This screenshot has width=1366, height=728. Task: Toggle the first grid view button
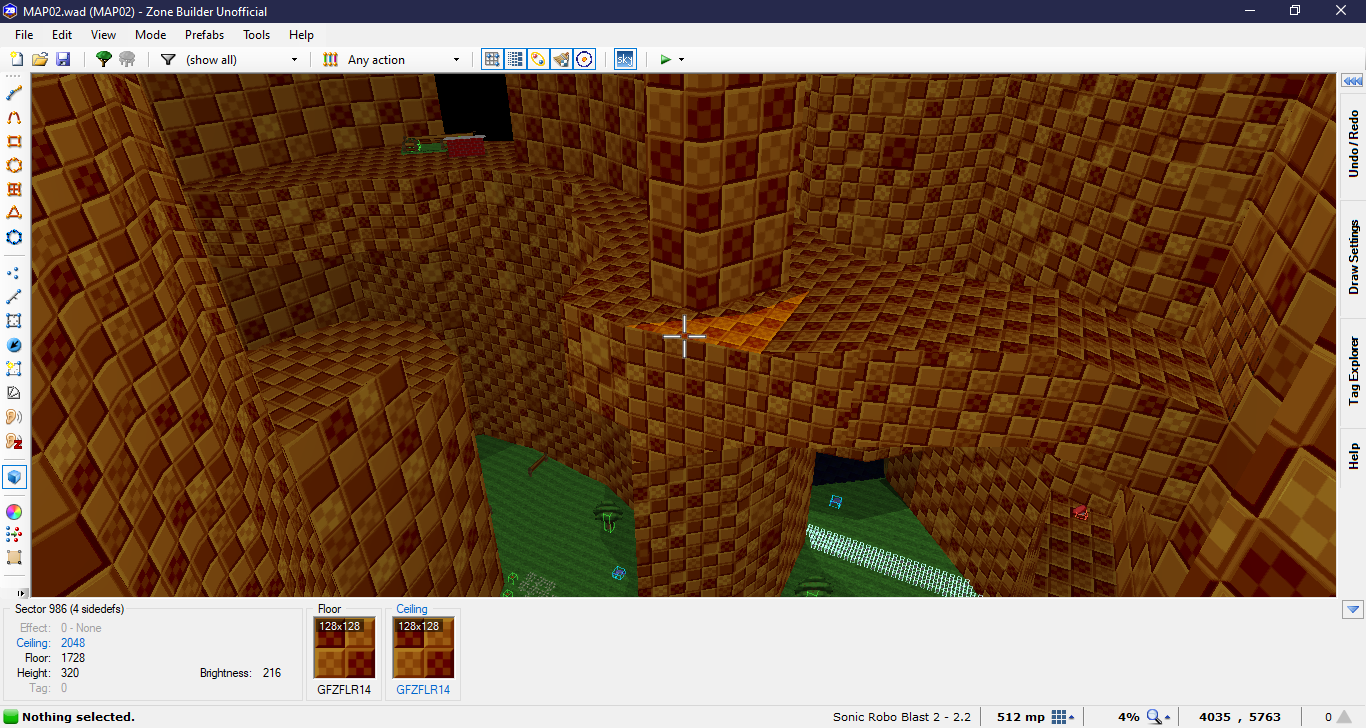[492, 59]
